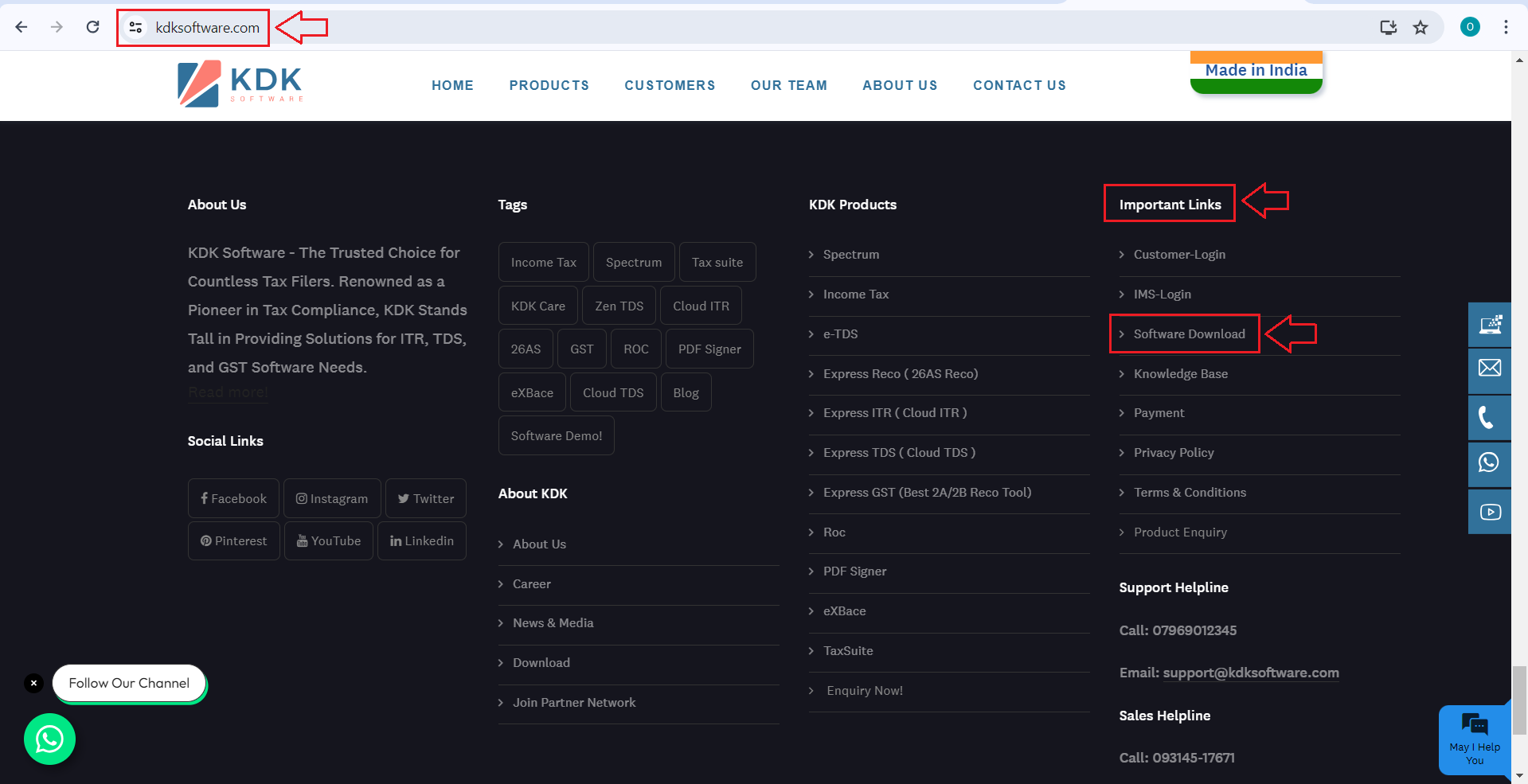
Task: Open the Pinterest social link
Action: click(x=234, y=540)
